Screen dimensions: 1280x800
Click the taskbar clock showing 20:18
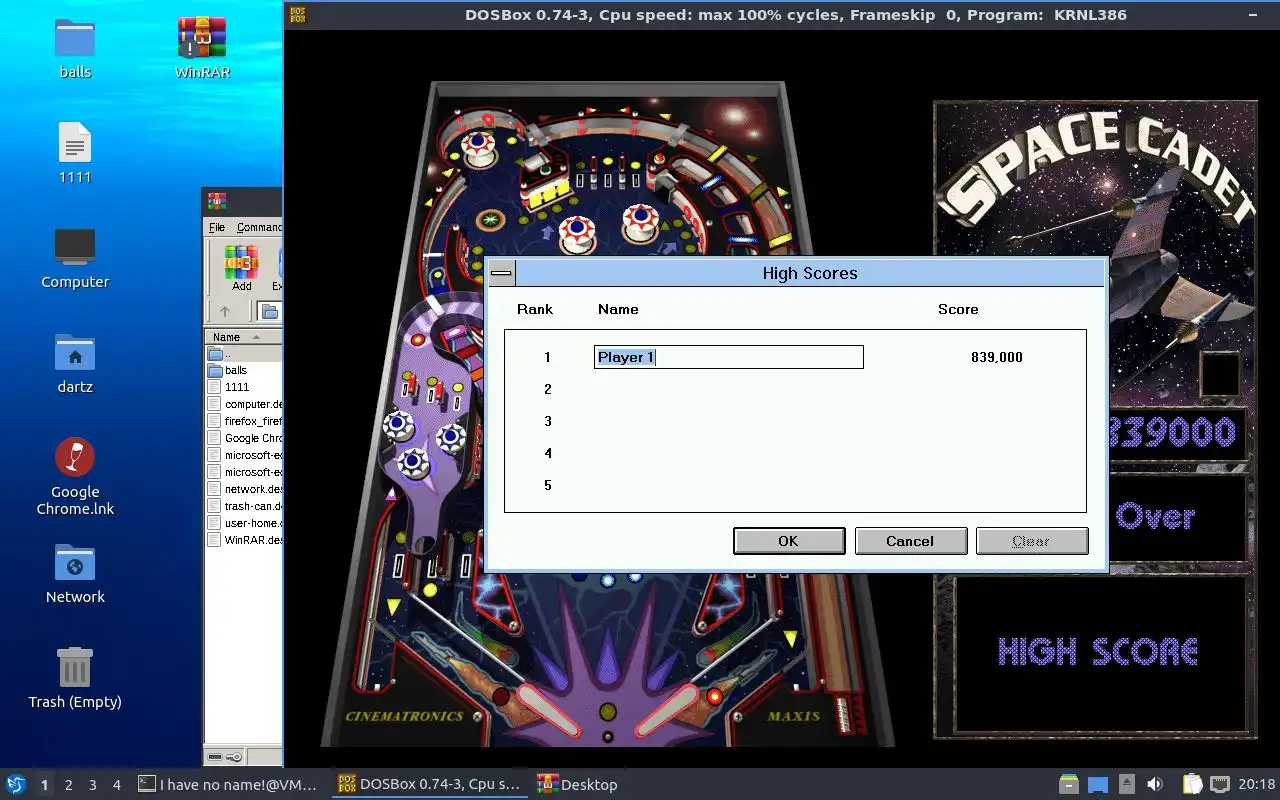point(1257,785)
